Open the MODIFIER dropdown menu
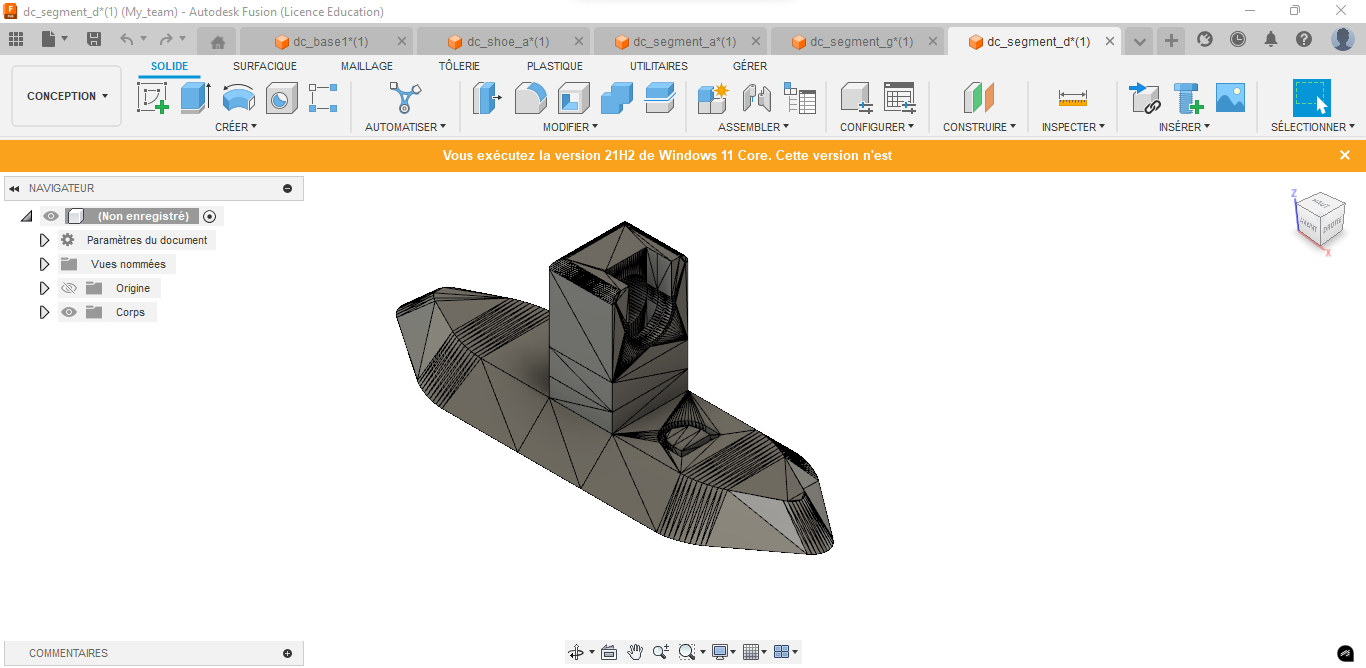This screenshot has height=668, width=1366. pyautogui.click(x=570, y=127)
